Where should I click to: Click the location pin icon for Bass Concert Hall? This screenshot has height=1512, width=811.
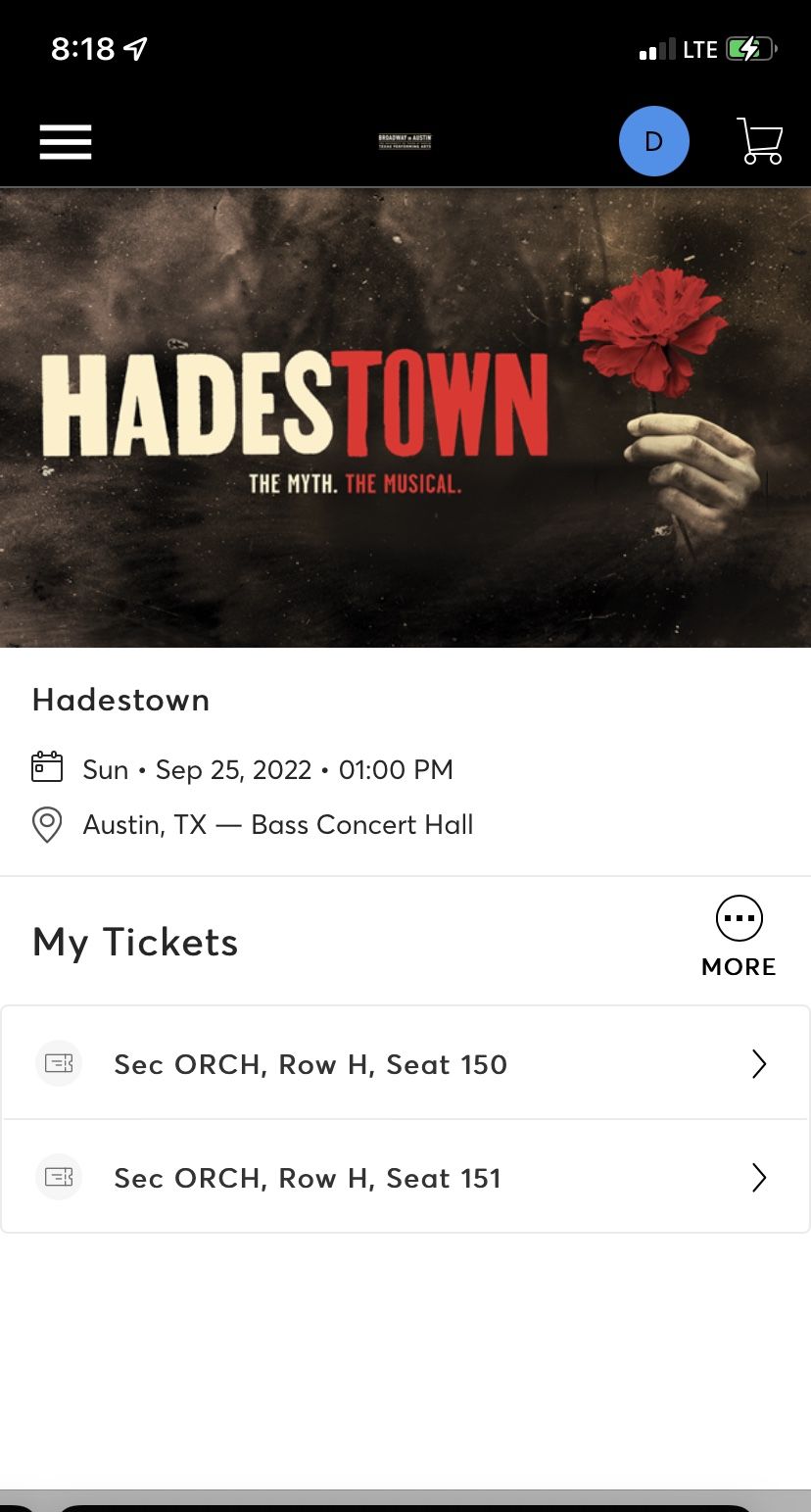click(x=45, y=824)
